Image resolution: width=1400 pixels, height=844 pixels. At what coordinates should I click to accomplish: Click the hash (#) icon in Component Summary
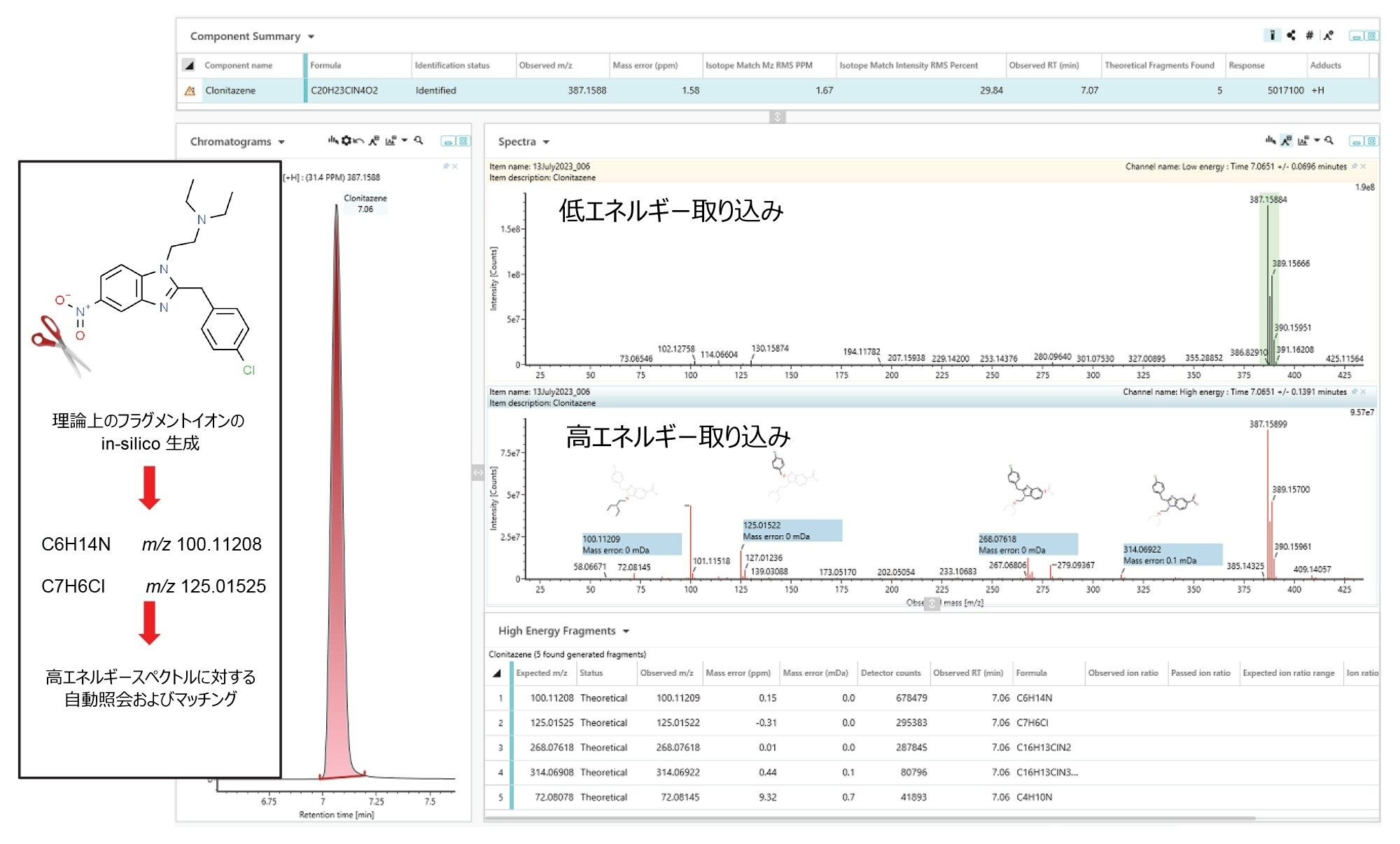[x=1309, y=35]
